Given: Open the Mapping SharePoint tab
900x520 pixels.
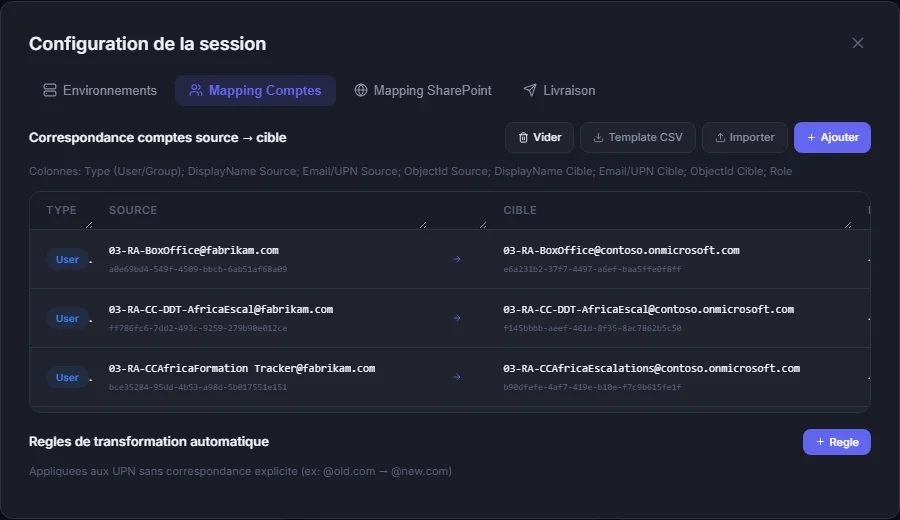Looking at the screenshot, I should [423, 91].
